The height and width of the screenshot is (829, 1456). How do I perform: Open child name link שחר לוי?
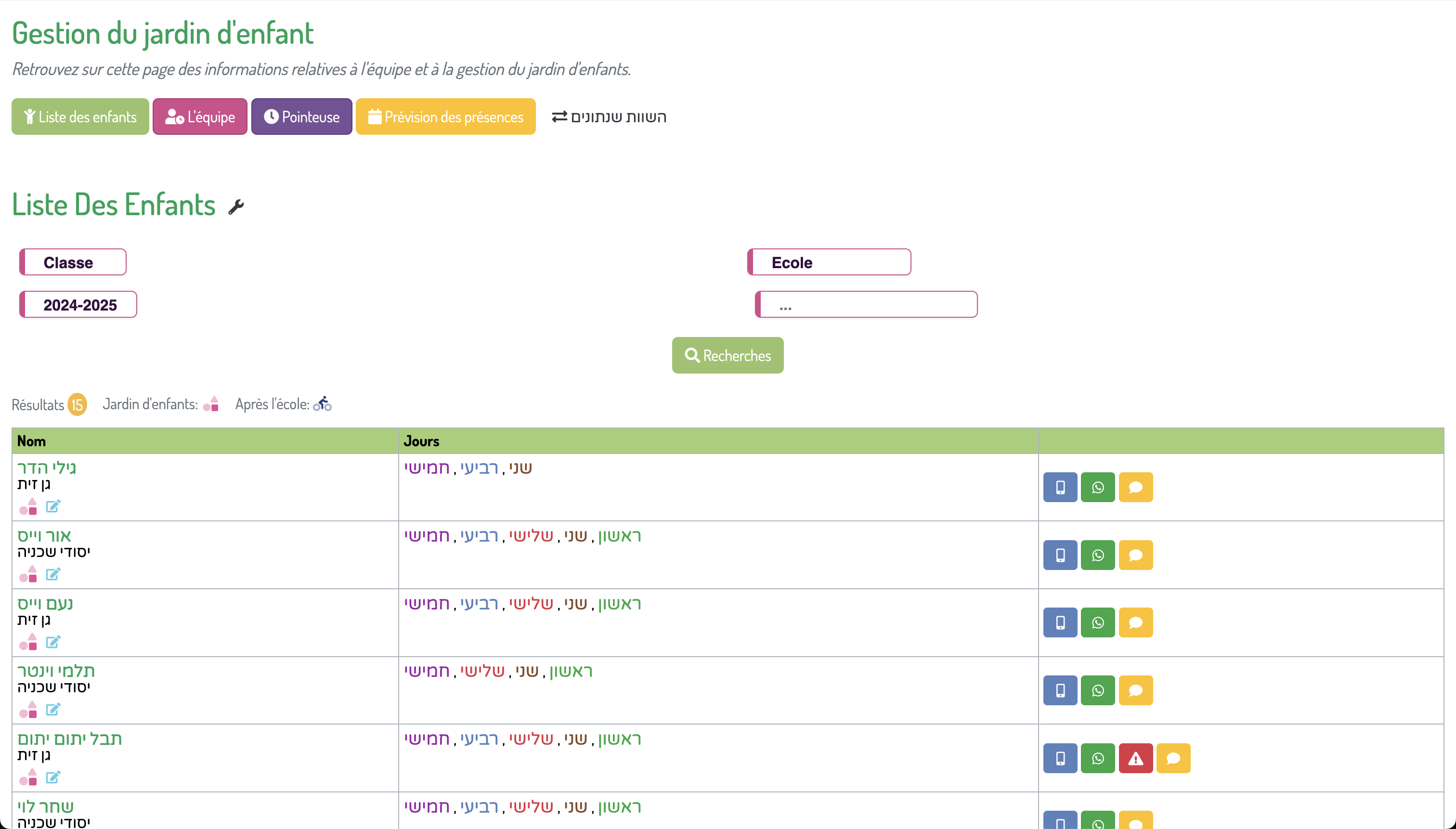[46, 806]
